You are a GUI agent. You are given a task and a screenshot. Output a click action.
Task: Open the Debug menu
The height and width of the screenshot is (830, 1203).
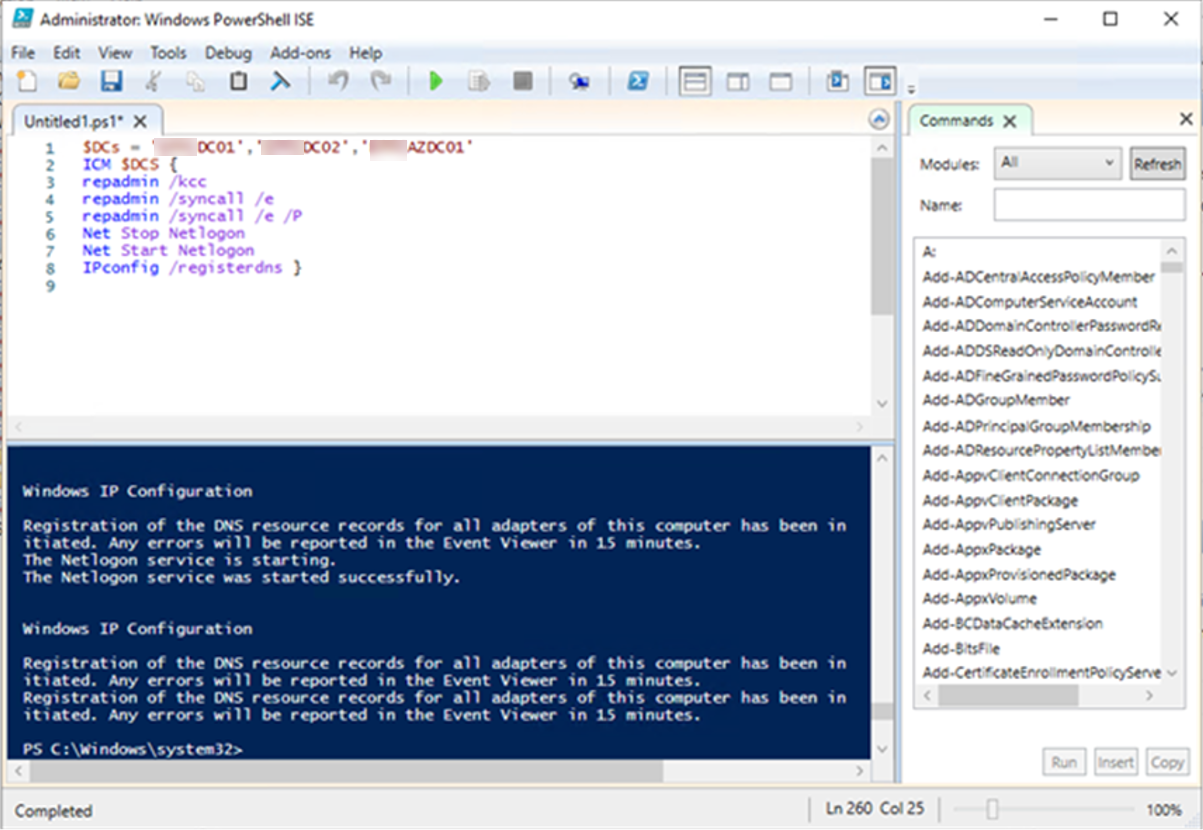coord(228,52)
